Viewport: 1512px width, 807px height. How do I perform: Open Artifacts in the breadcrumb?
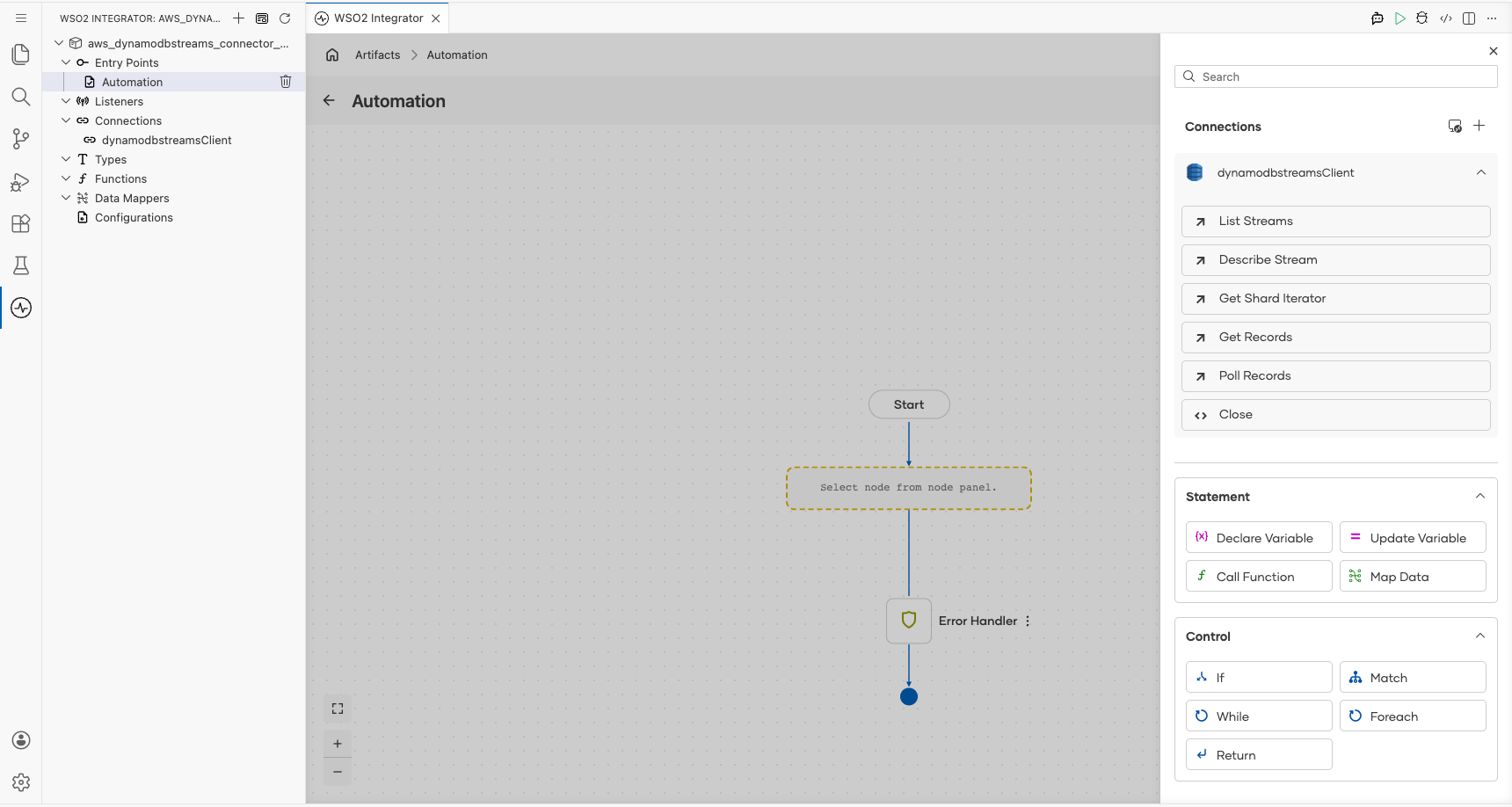pos(378,55)
